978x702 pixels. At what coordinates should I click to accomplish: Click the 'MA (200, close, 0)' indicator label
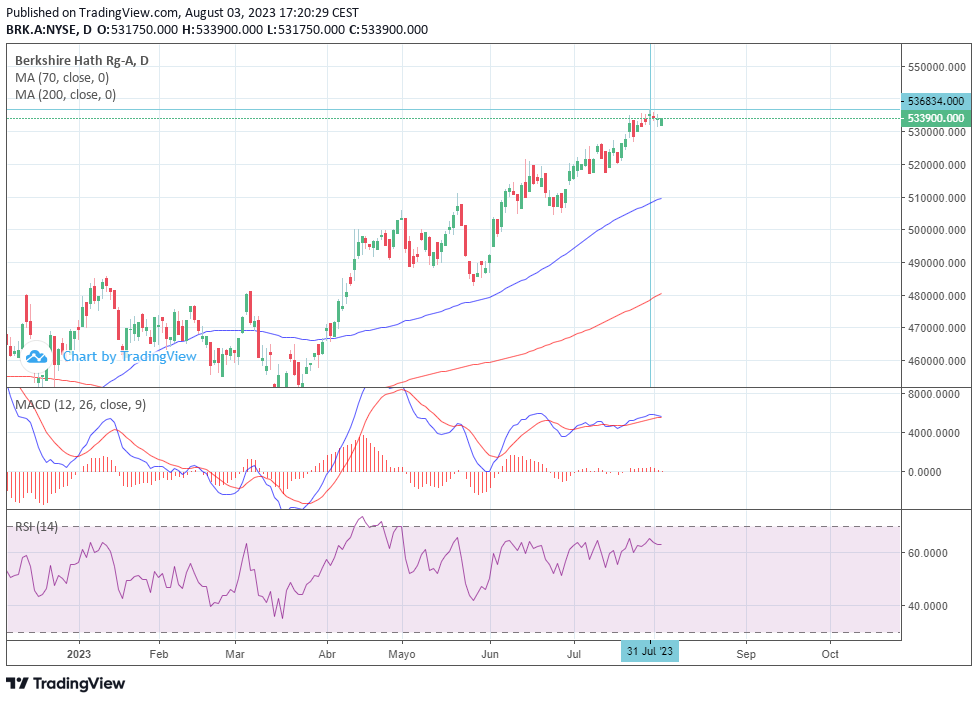[x=65, y=95]
